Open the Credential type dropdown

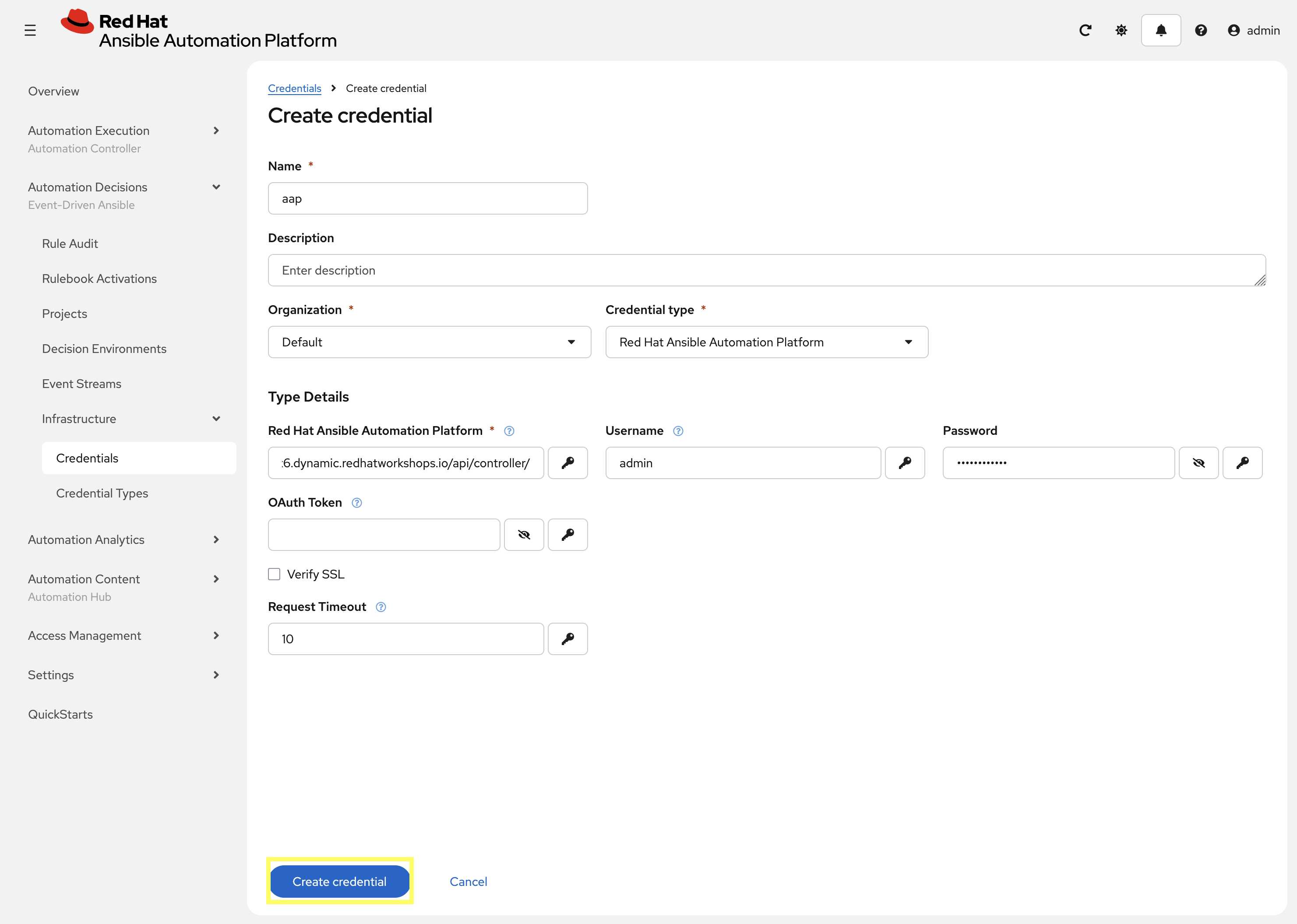909,342
